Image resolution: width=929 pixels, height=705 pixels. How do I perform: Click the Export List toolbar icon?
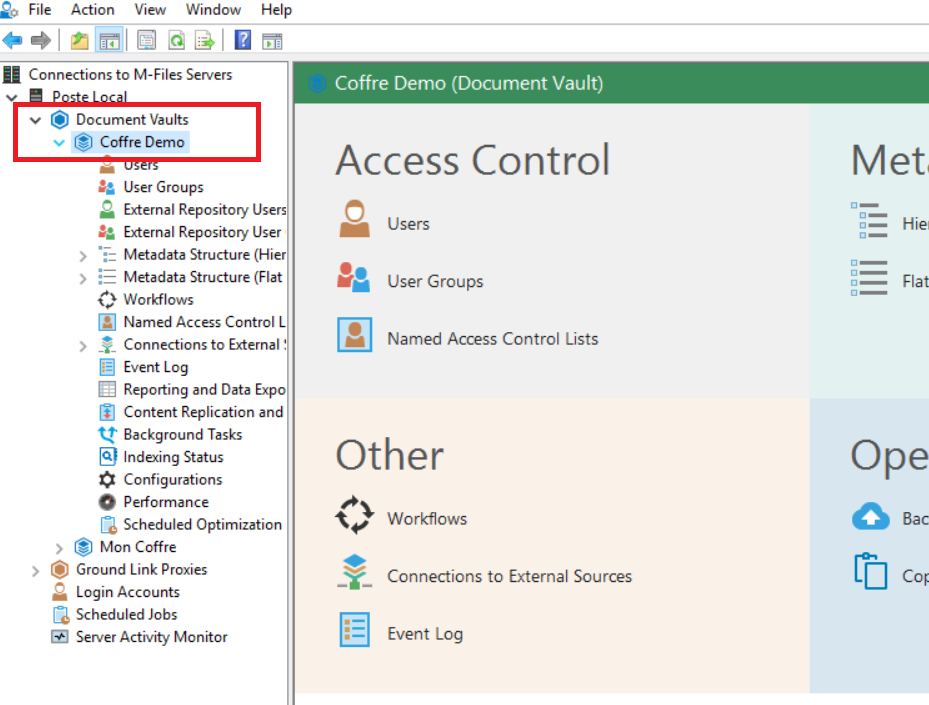point(204,41)
